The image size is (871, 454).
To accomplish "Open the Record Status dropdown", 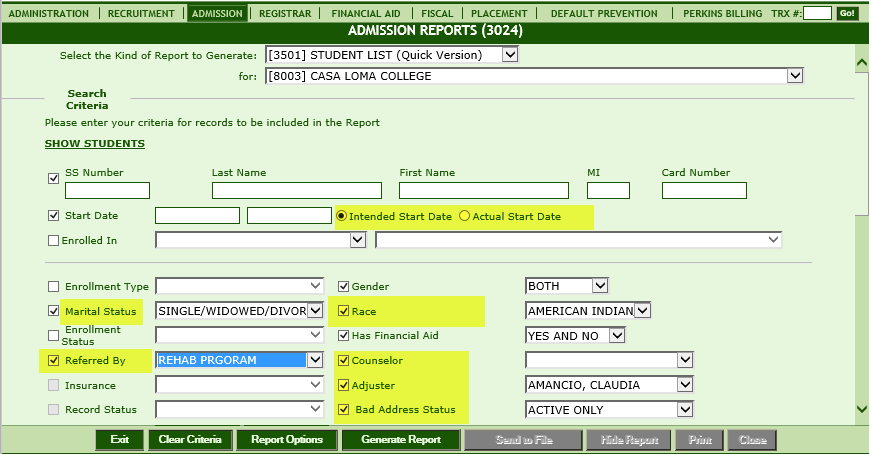I will tap(239, 410).
